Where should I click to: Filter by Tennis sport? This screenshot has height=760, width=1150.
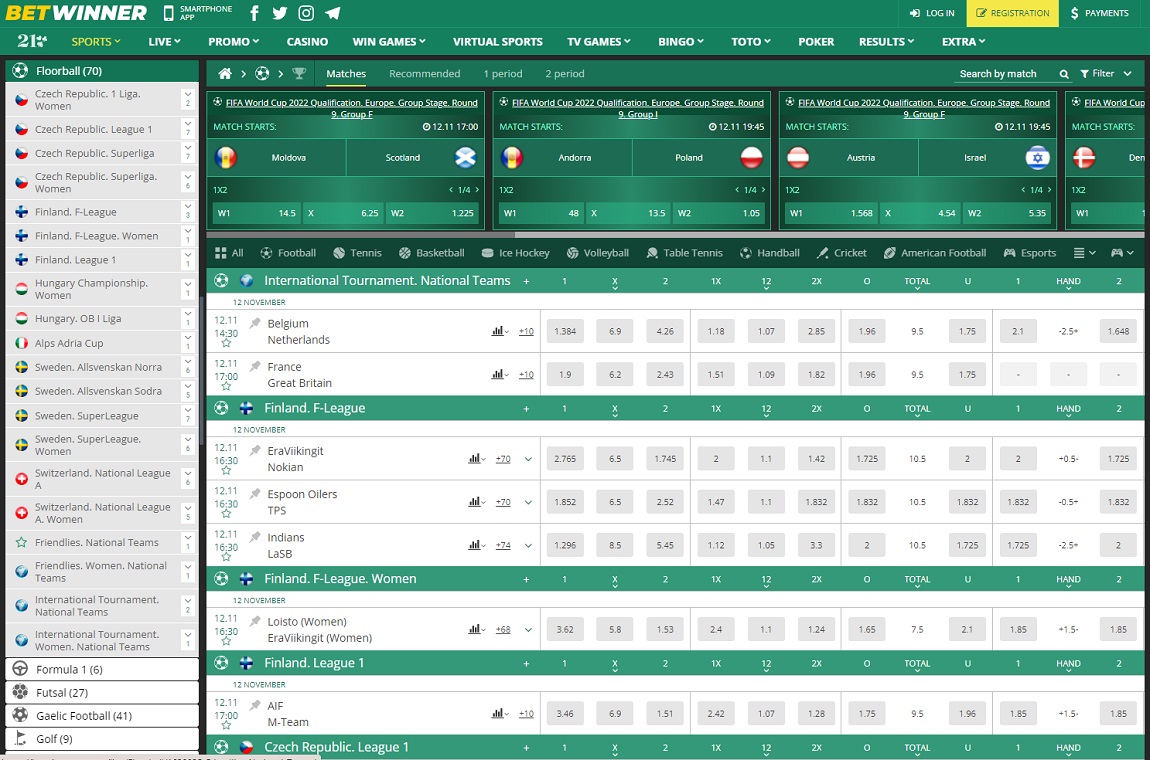click(x=357, y=253)
